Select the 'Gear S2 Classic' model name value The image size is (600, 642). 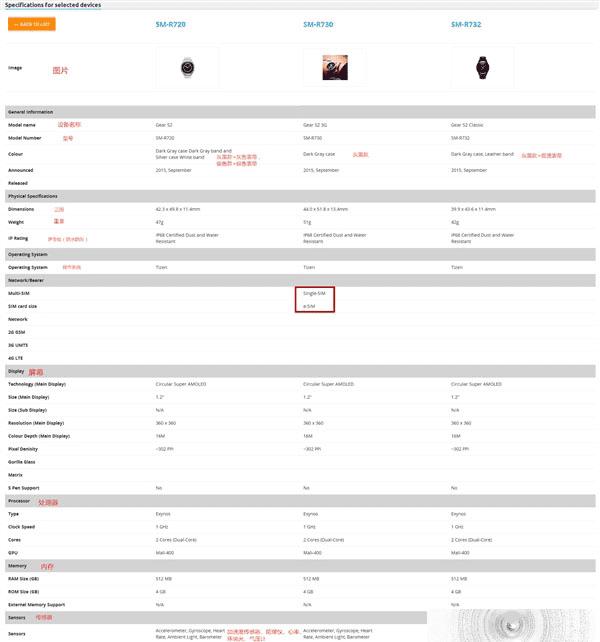click(467, 125)
